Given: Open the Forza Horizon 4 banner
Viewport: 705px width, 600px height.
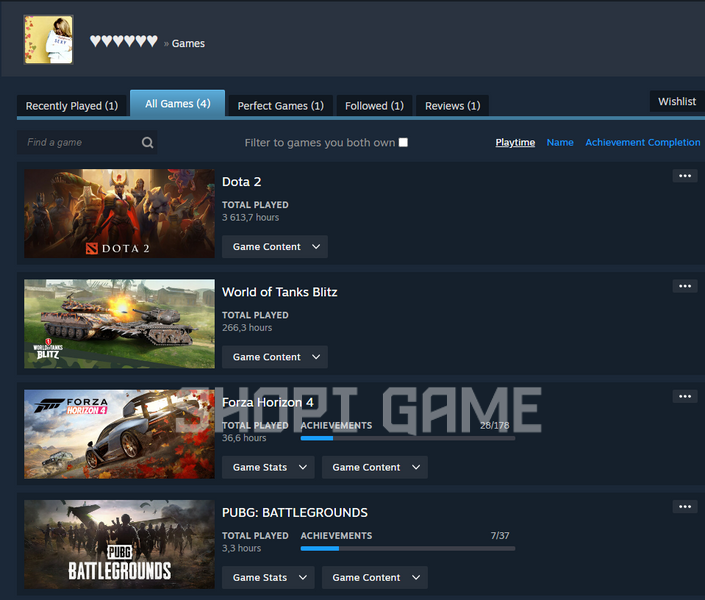Looking at the screenshot, I should (119, 434).
